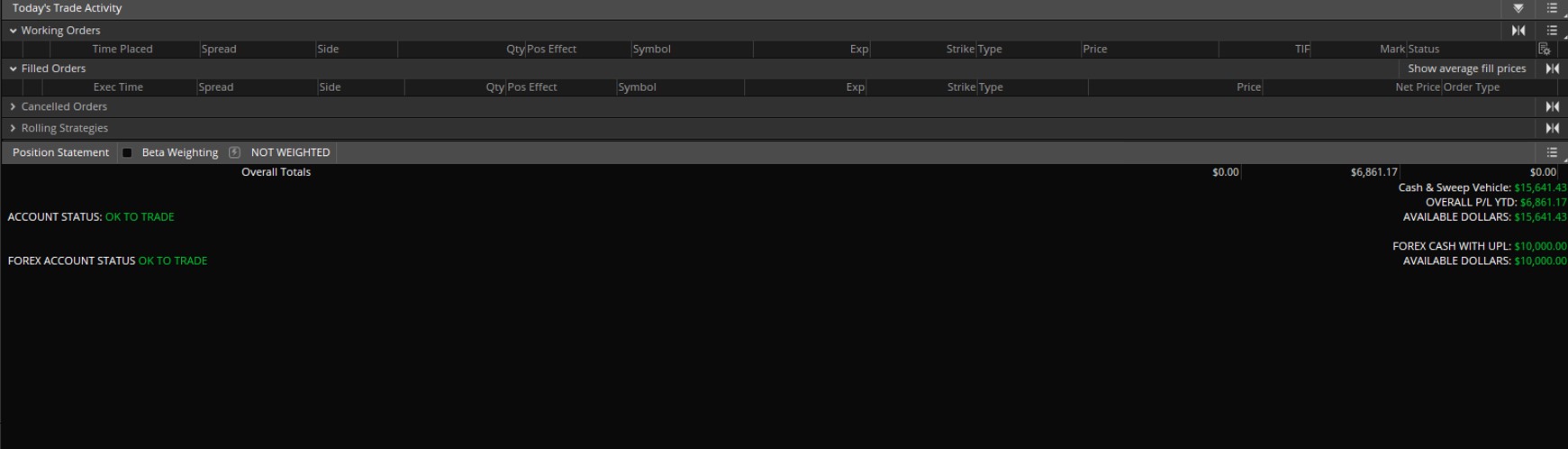
Task: Click the resize-columns icon in the Filled Orders row
Action: [1552, 69]
